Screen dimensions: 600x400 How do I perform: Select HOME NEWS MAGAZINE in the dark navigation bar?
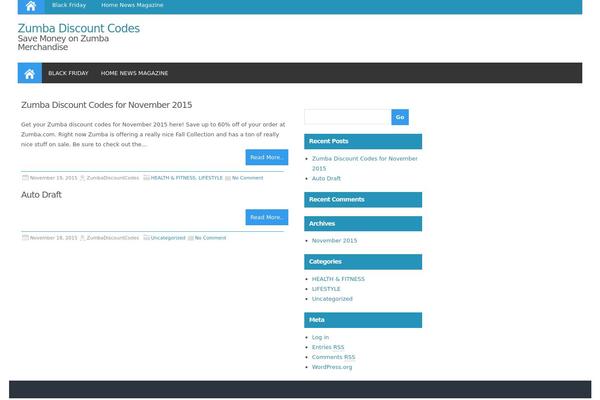[134, 73]
